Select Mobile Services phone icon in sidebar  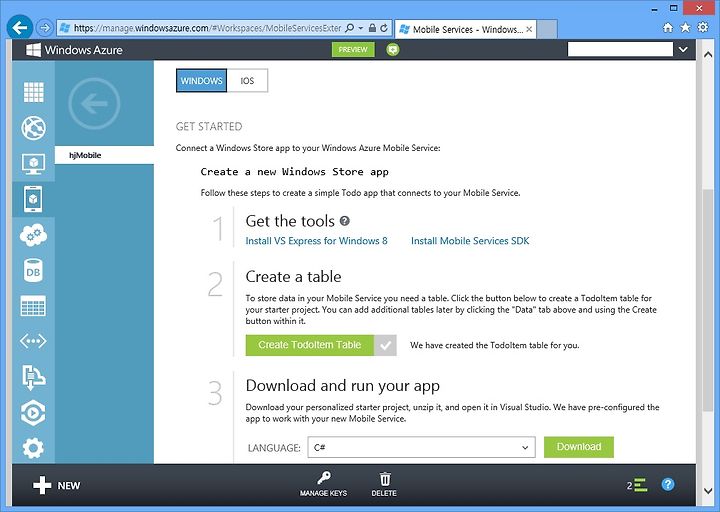33,199
